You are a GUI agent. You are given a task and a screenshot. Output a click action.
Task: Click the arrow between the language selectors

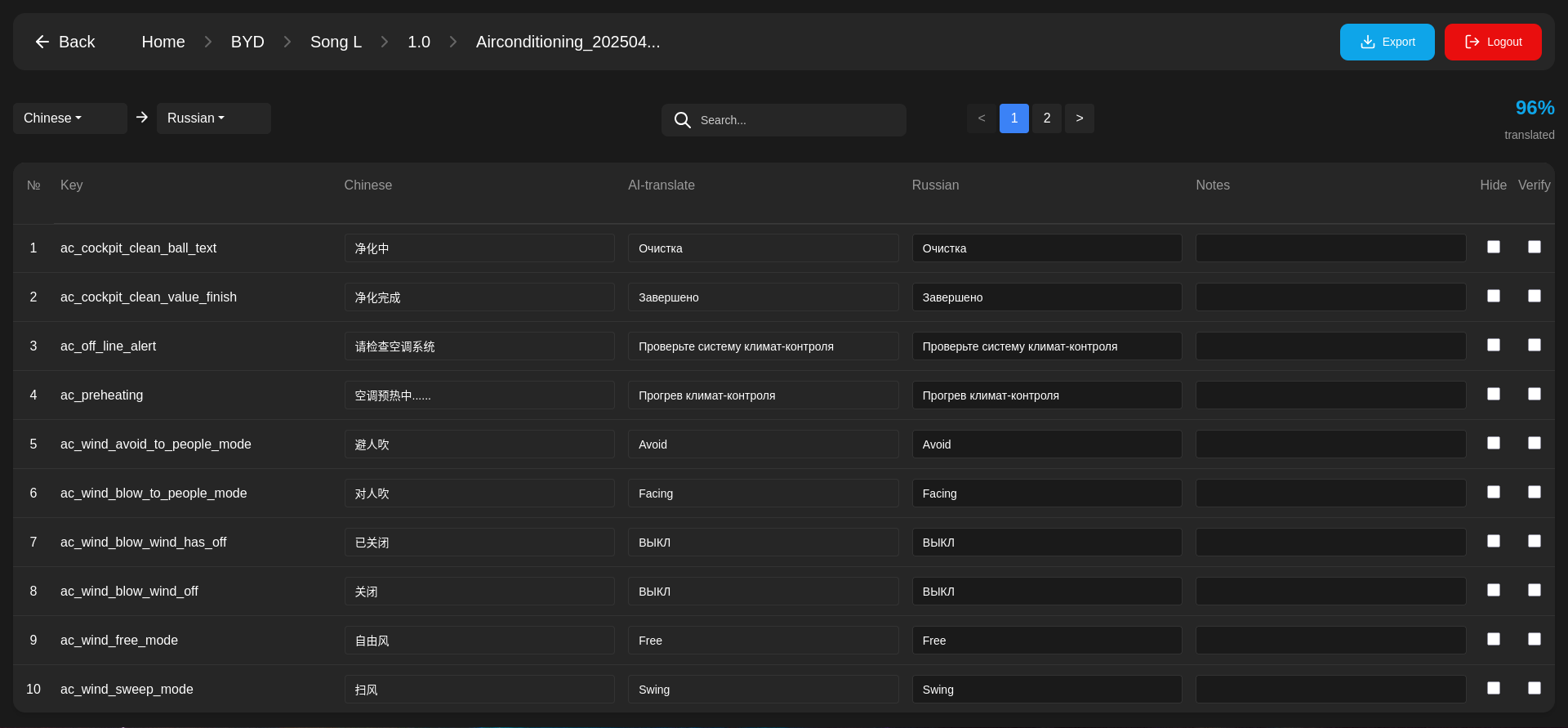[142, 118]
